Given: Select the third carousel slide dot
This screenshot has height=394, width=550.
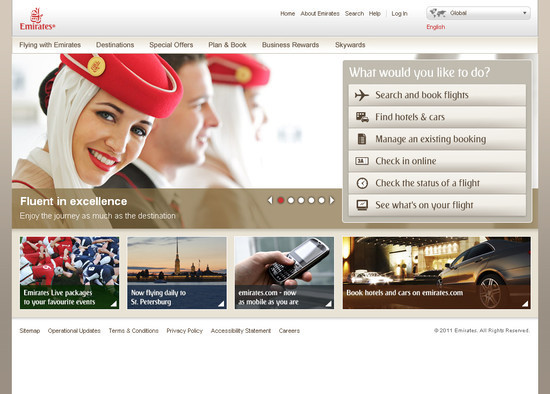Looking at the screenshot, I should (x=301, y=200).
